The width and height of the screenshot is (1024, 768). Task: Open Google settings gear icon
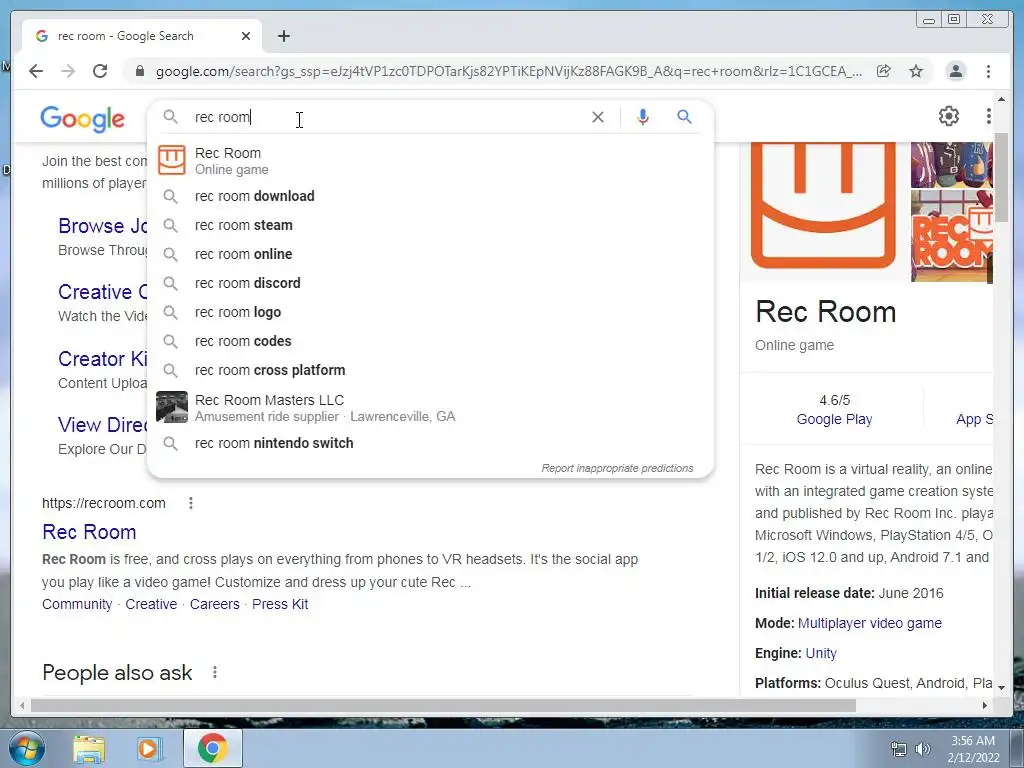[949, 116]
